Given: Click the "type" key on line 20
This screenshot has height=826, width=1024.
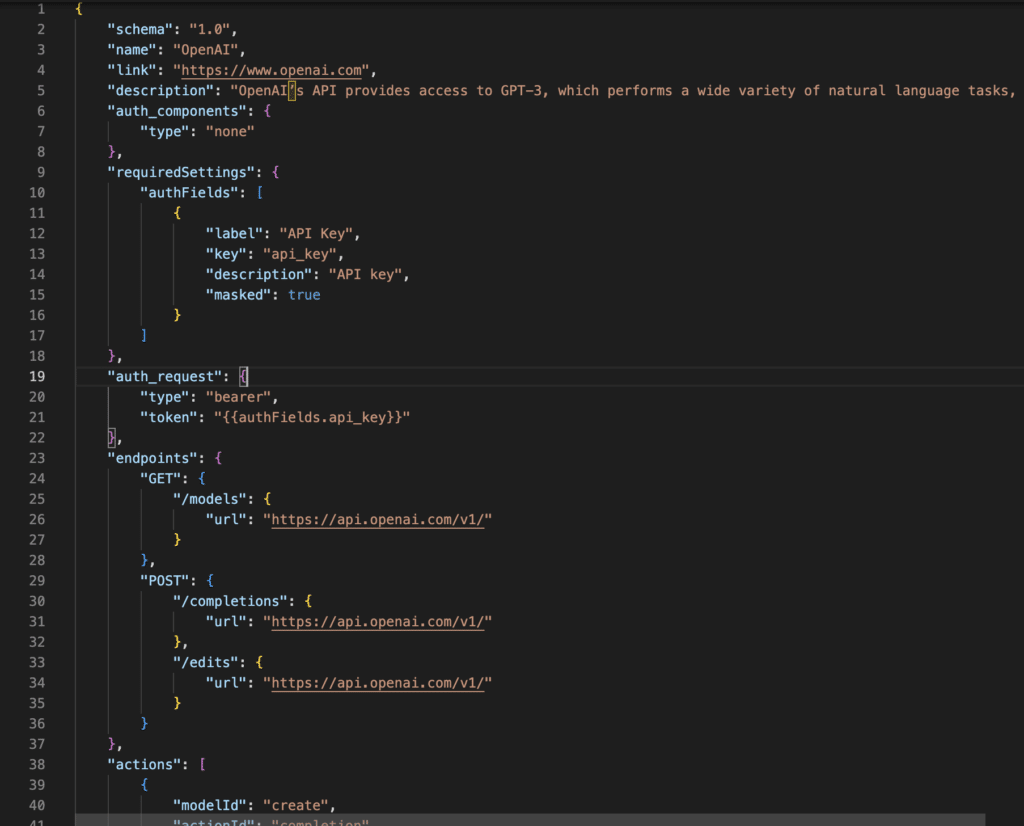Looking at the screenshot, I should pyautogui.click(x=165, y=397).
